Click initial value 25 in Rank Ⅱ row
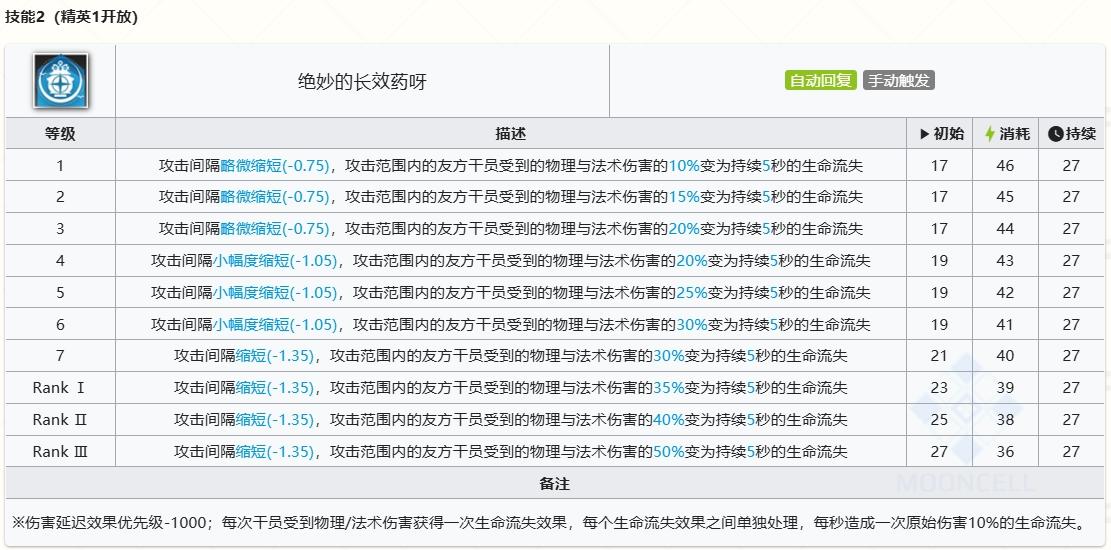Screen dimensions: 1111x550 939,420
